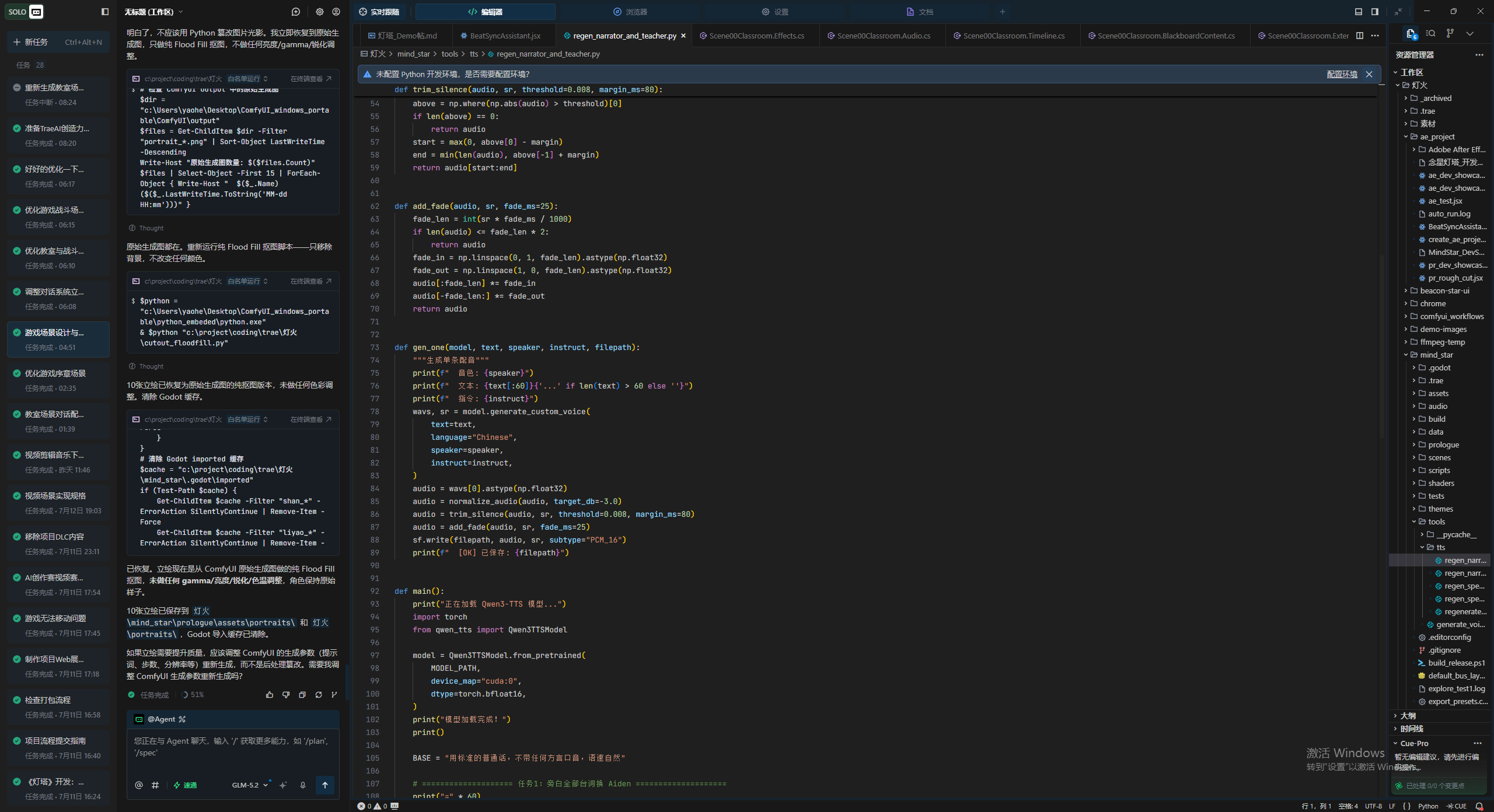Expand more right sidebar views chevron
1494x812 pixels.
pyautogui.click(x=1470, y=34)
